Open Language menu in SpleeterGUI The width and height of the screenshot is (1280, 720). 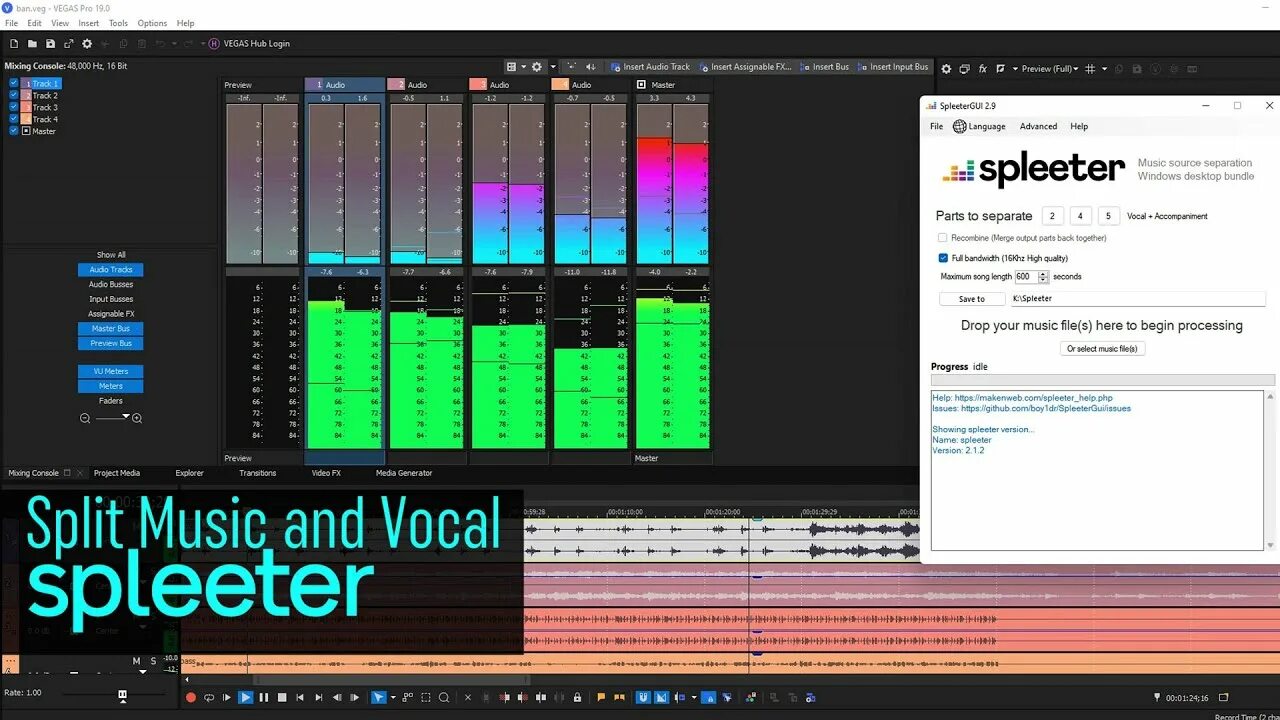point(979,127)
